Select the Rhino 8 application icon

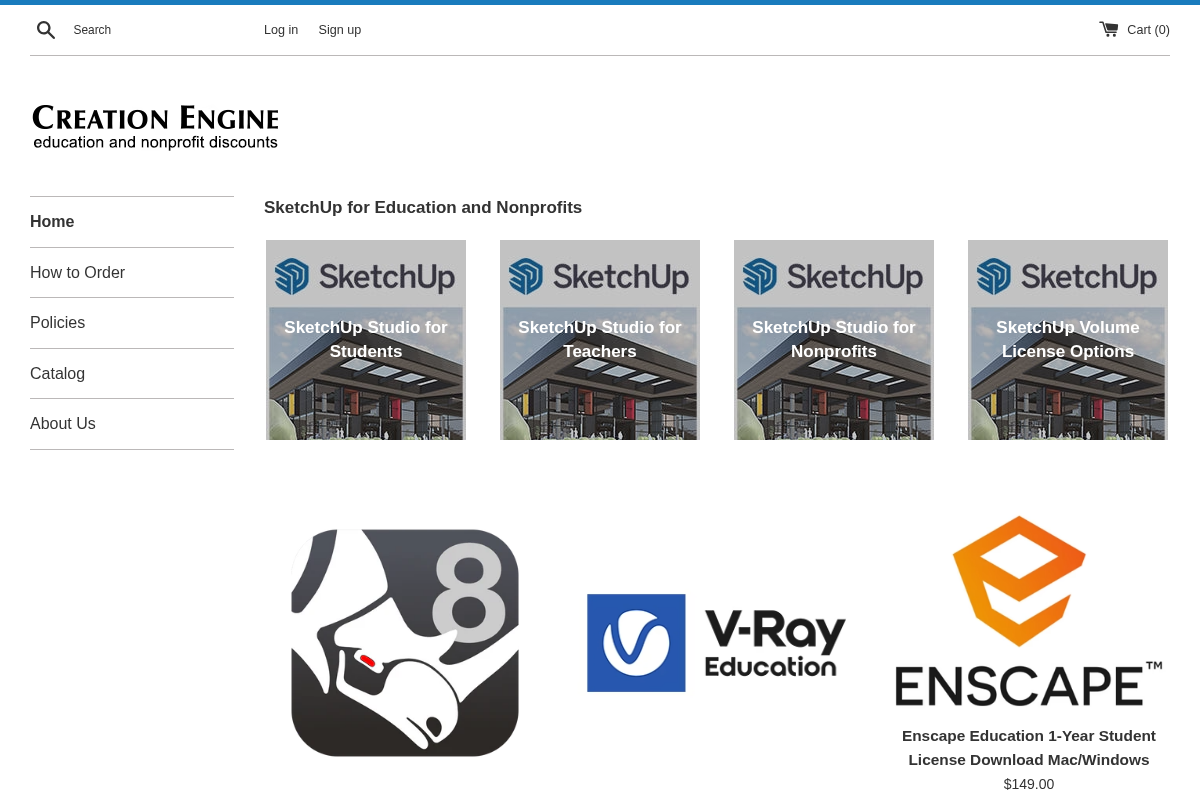(404, 642)
